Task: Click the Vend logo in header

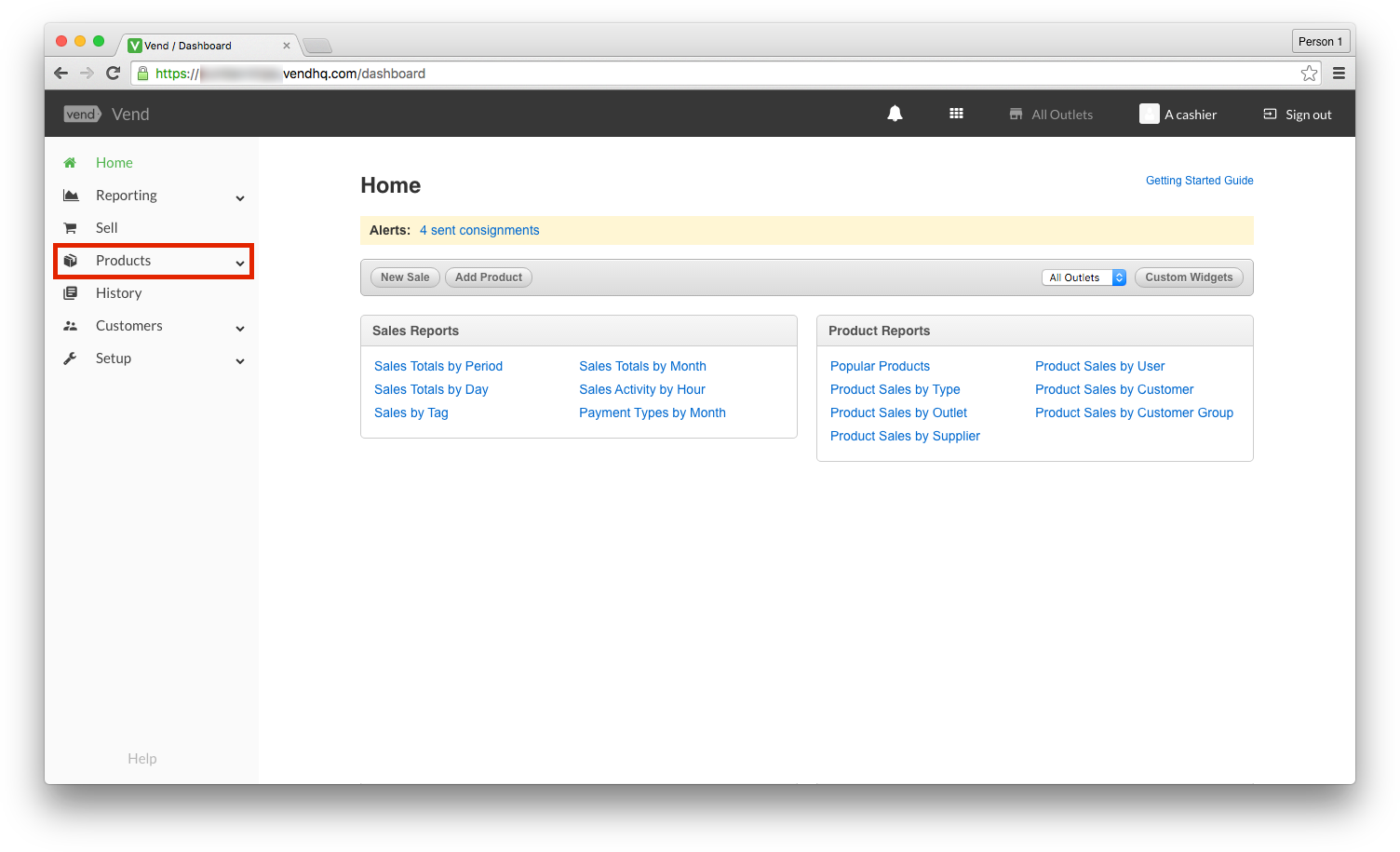Action: click(82, 115)
